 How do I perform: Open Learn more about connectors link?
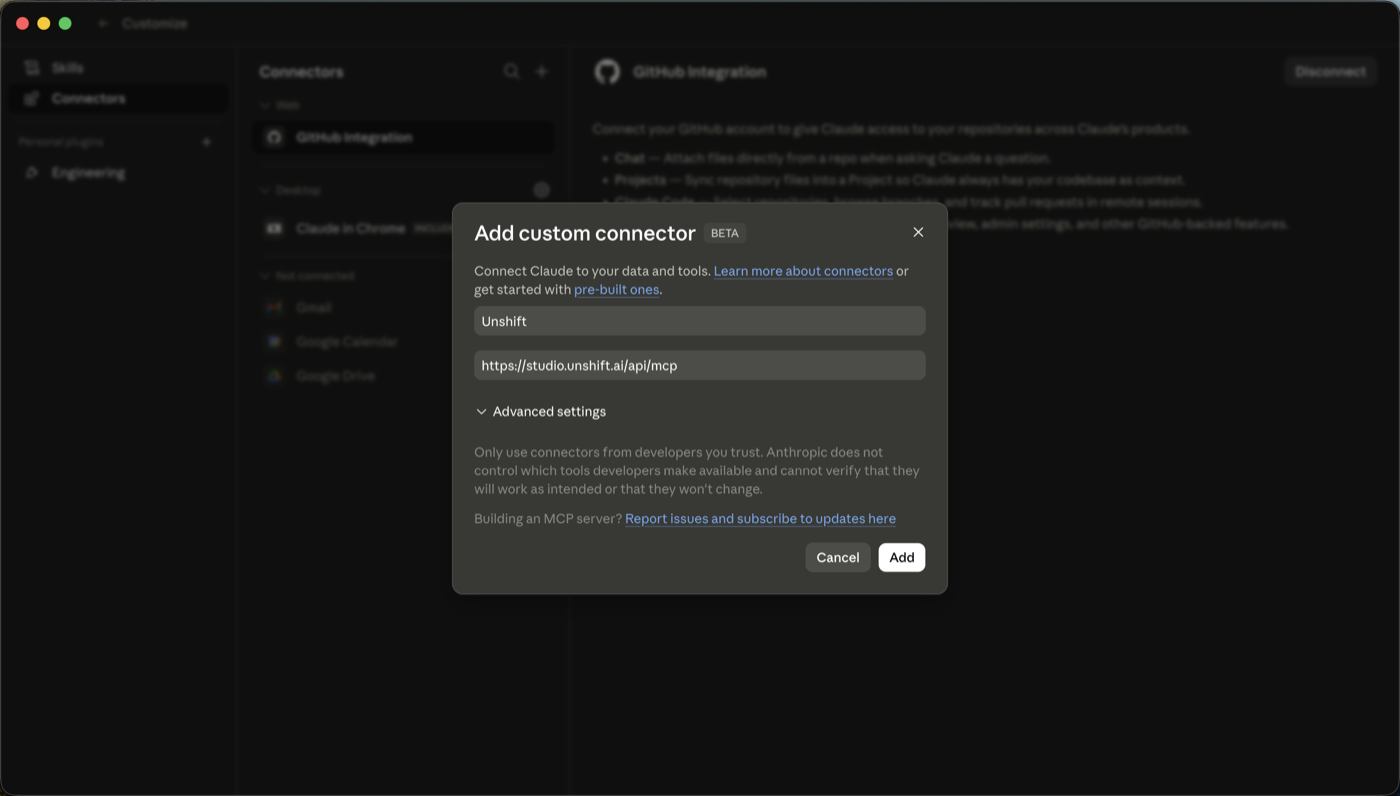(x=803, y=271)
